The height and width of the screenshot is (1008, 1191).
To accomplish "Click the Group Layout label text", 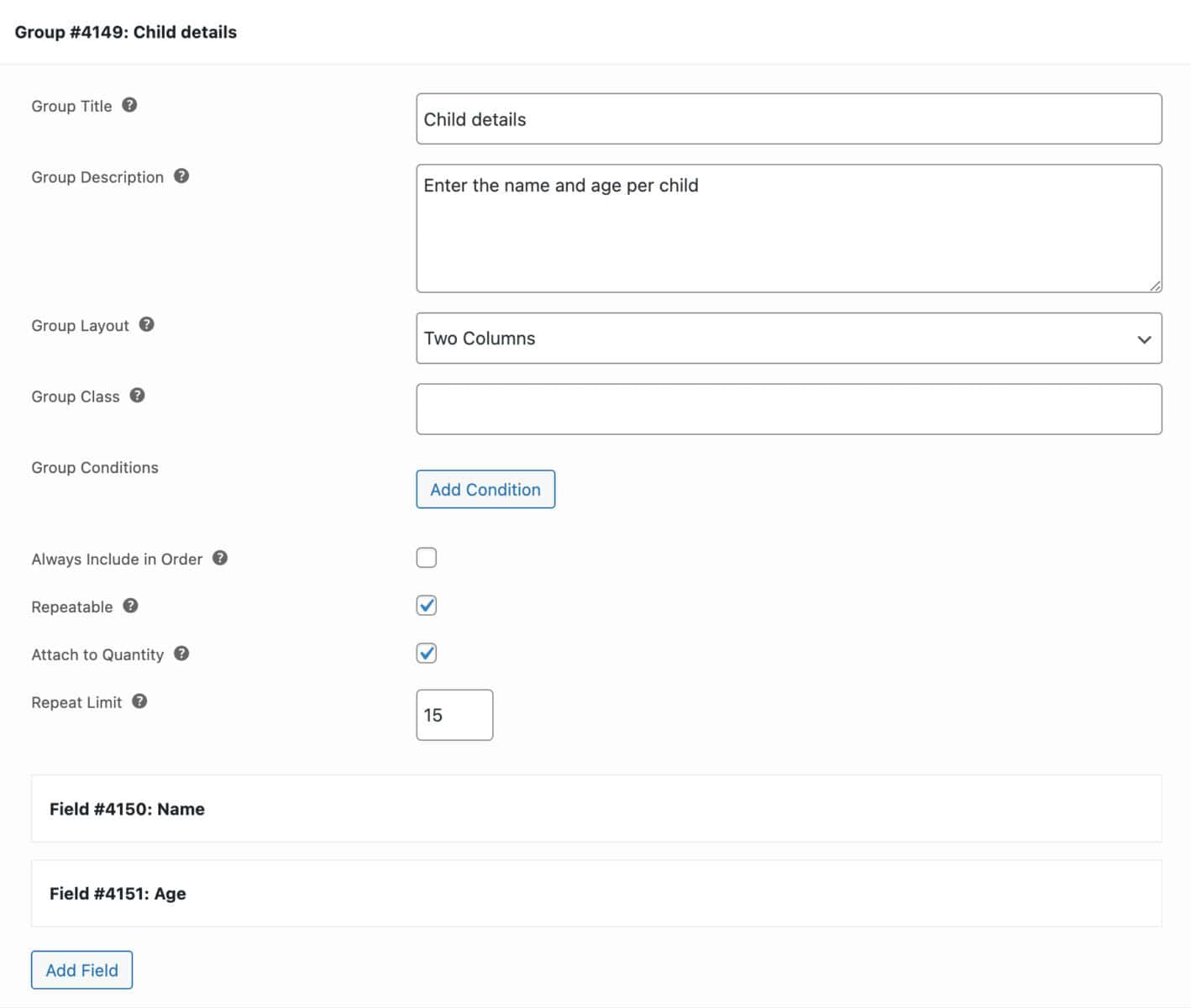I will pyautogui.click(x=80, y=326).
